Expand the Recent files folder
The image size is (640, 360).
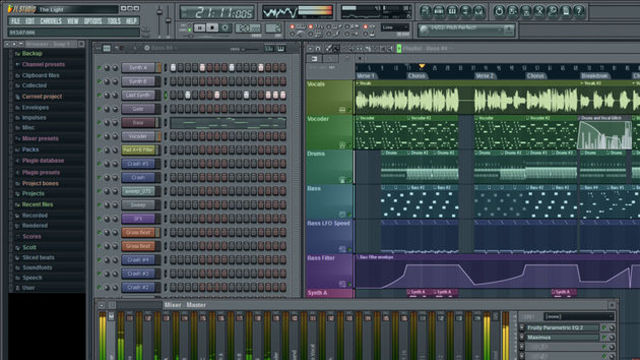tap(38, 204)
